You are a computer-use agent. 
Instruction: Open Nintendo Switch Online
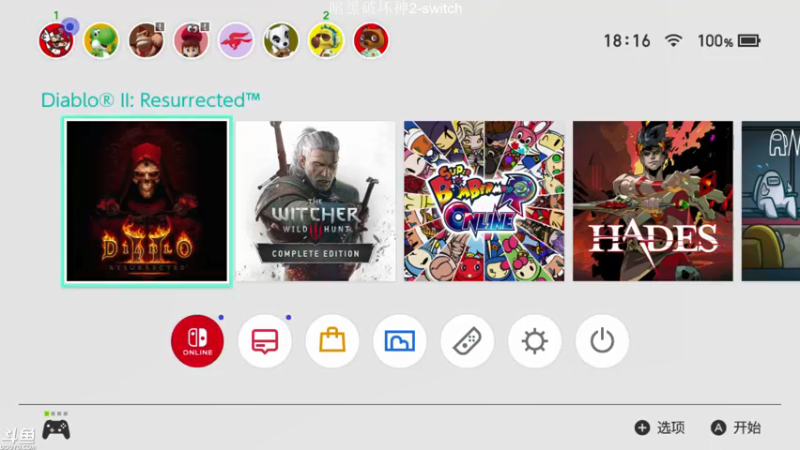(197, 341)
